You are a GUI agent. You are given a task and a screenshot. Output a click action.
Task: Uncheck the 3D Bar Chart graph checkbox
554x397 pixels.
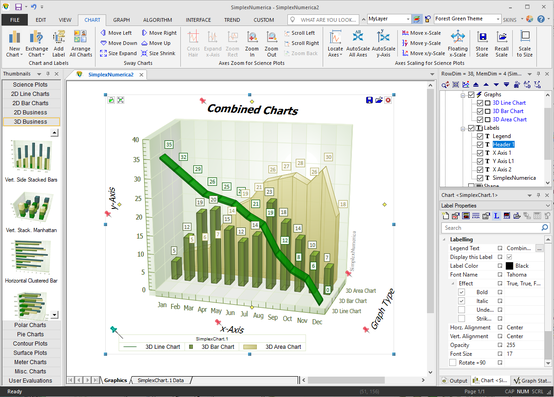coord(480,111)
